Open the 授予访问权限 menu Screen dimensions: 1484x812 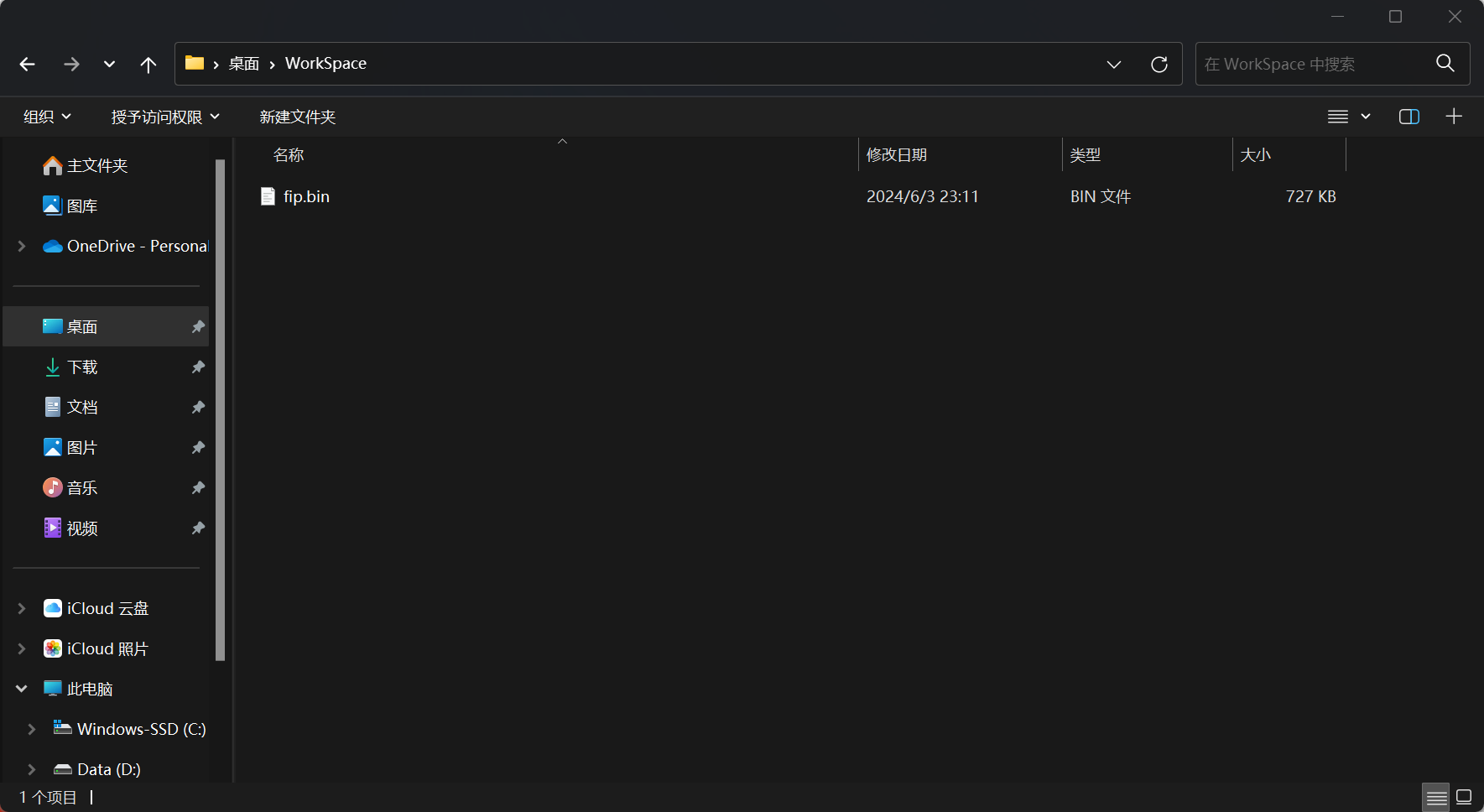click(x=165, y=117)
